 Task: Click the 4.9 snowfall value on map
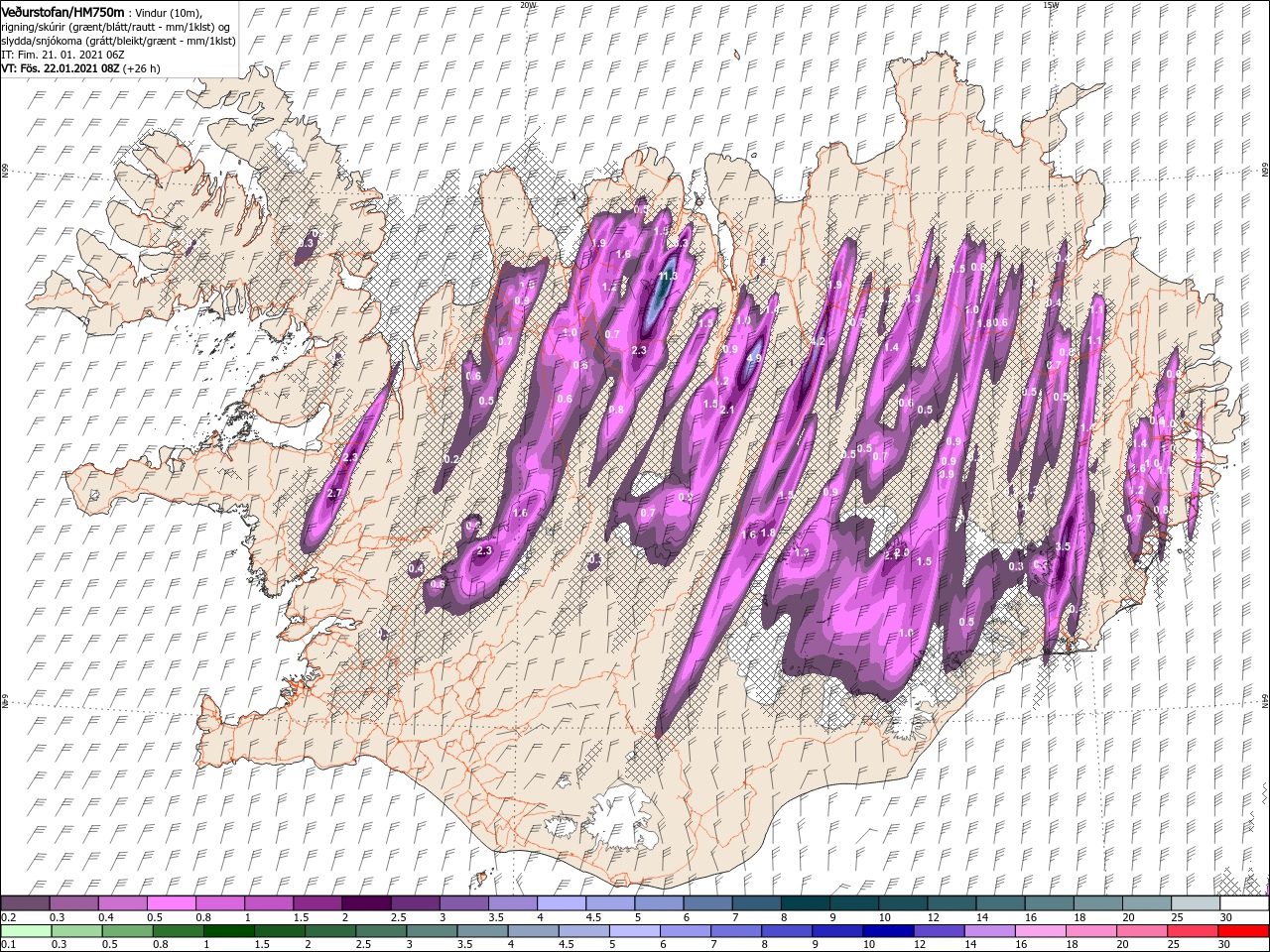754,359
